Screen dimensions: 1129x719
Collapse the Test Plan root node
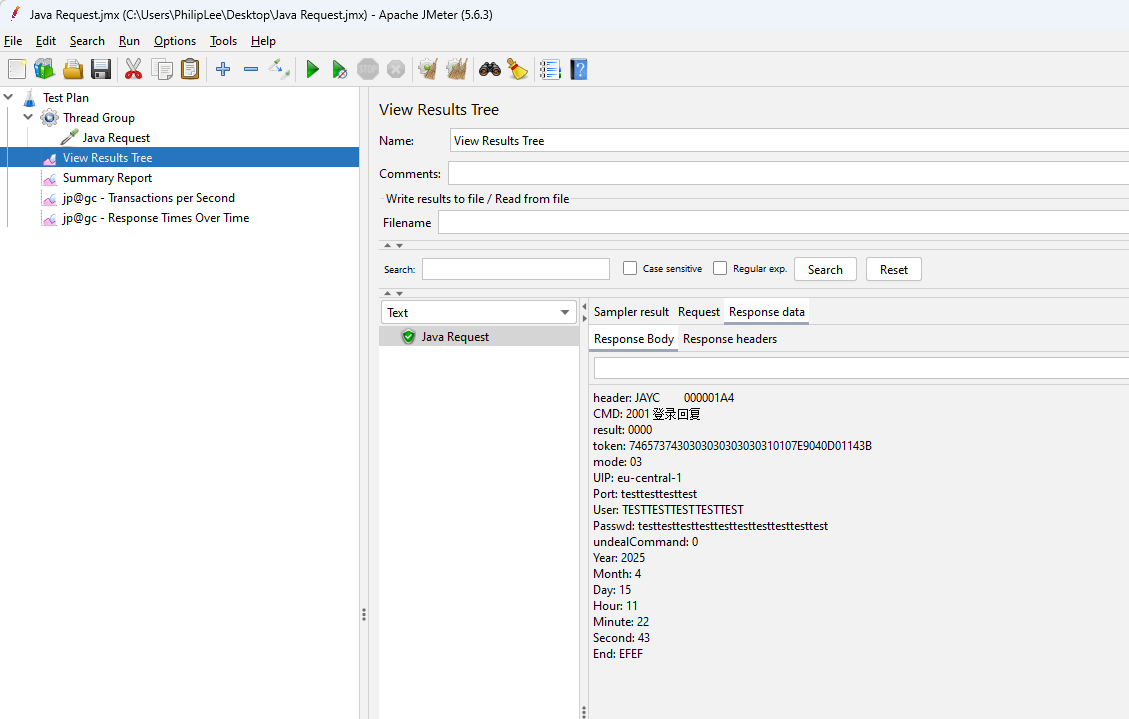[x=9, y=97]
